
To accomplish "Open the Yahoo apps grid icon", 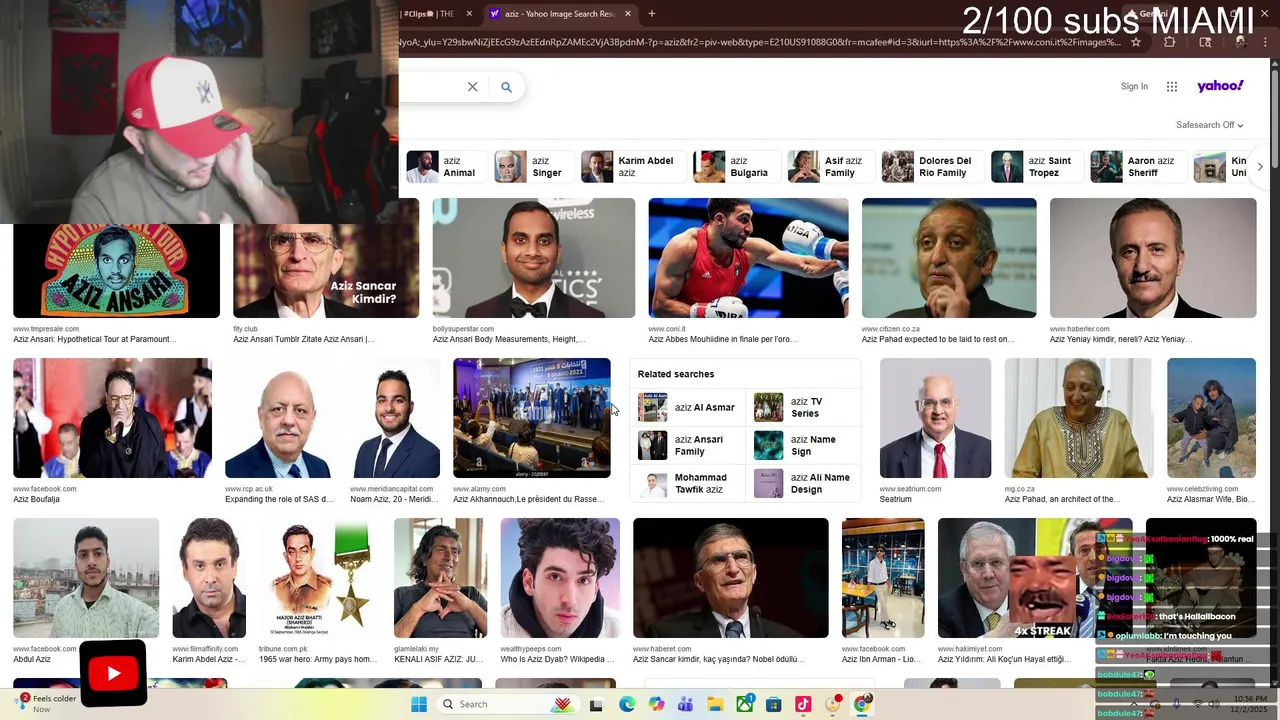I will click(x=1172, y=87).
